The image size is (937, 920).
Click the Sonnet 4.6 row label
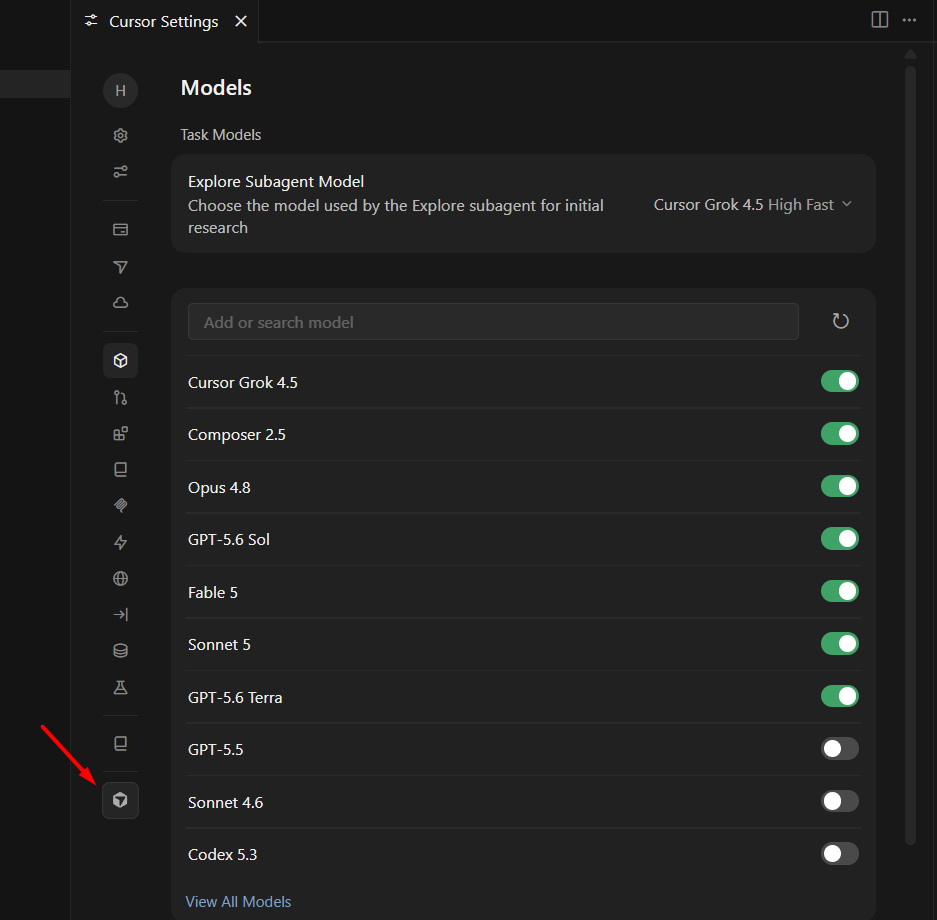[x=225, y=802]
